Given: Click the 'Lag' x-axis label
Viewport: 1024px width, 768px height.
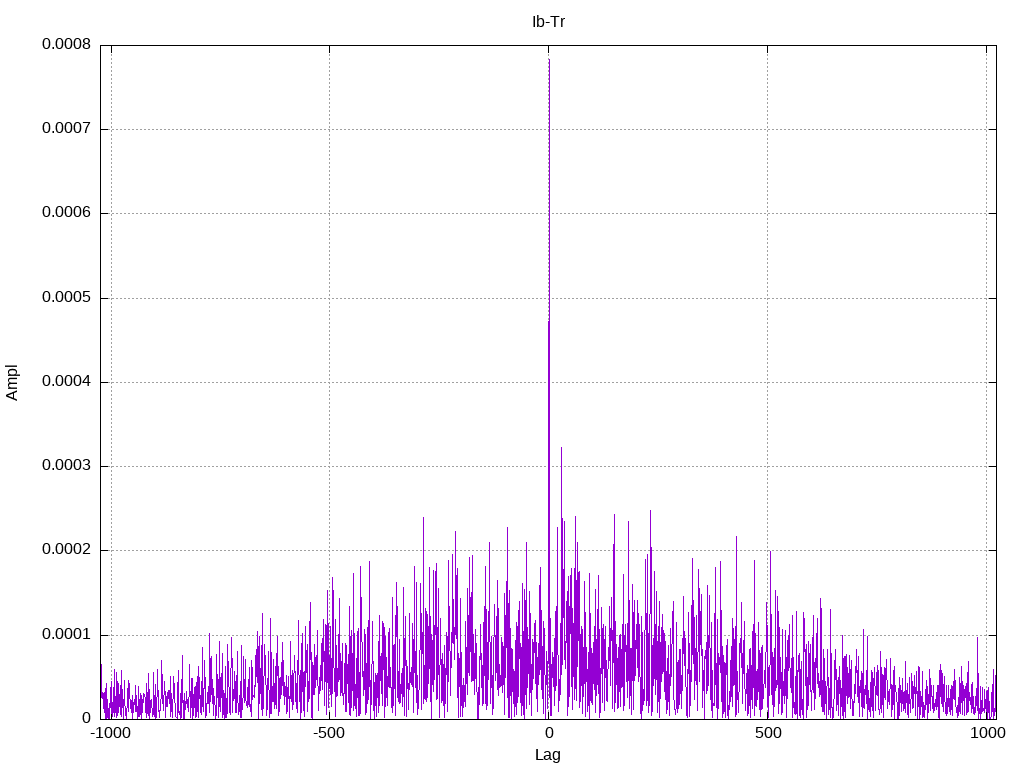Looking at the screenshot, I should pyautogui.click(x=548, y=755).
